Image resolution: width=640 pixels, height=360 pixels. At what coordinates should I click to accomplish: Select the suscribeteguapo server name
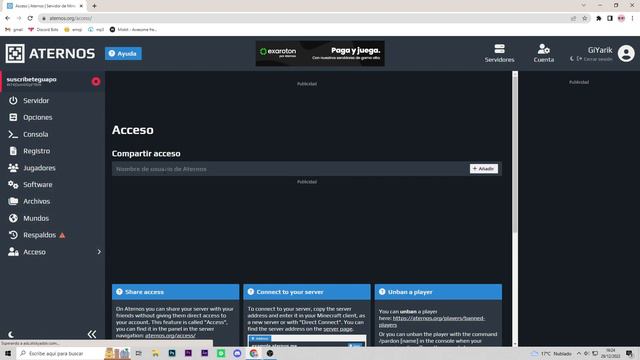click(31, 79)
